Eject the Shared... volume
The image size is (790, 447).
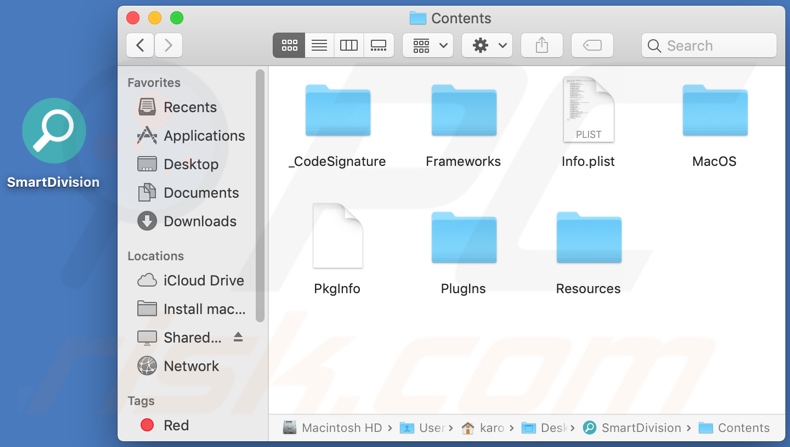[238, 337]
